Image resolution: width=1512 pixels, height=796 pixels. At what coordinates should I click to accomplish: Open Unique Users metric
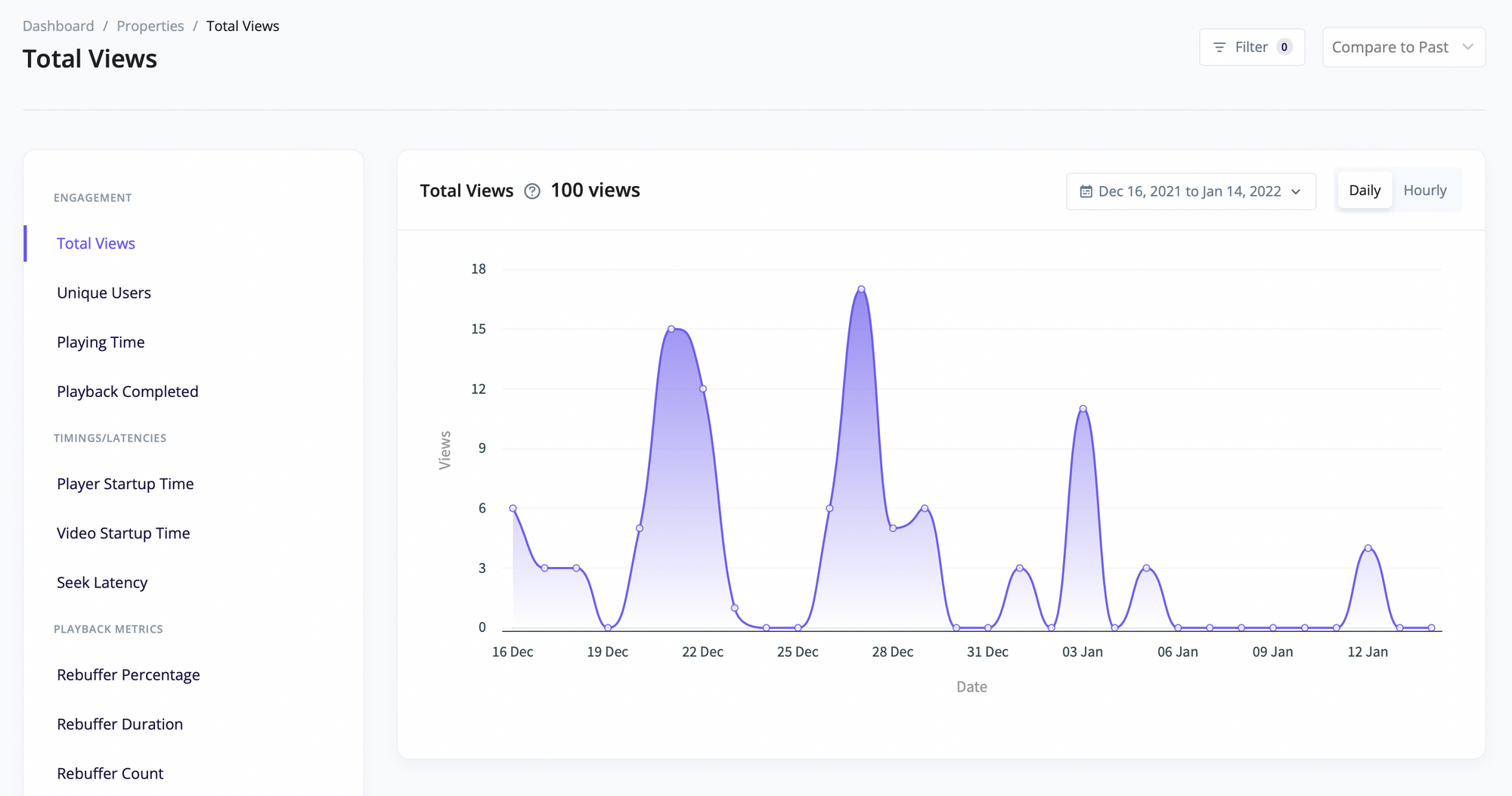tap(104, 293)
